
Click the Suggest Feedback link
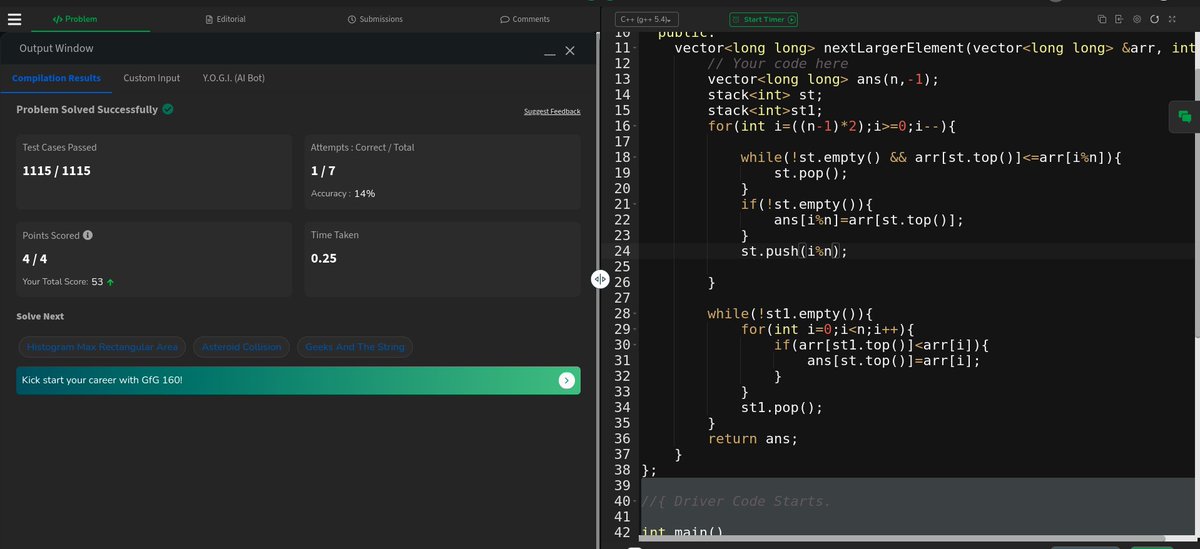click(x=552, y=111)
